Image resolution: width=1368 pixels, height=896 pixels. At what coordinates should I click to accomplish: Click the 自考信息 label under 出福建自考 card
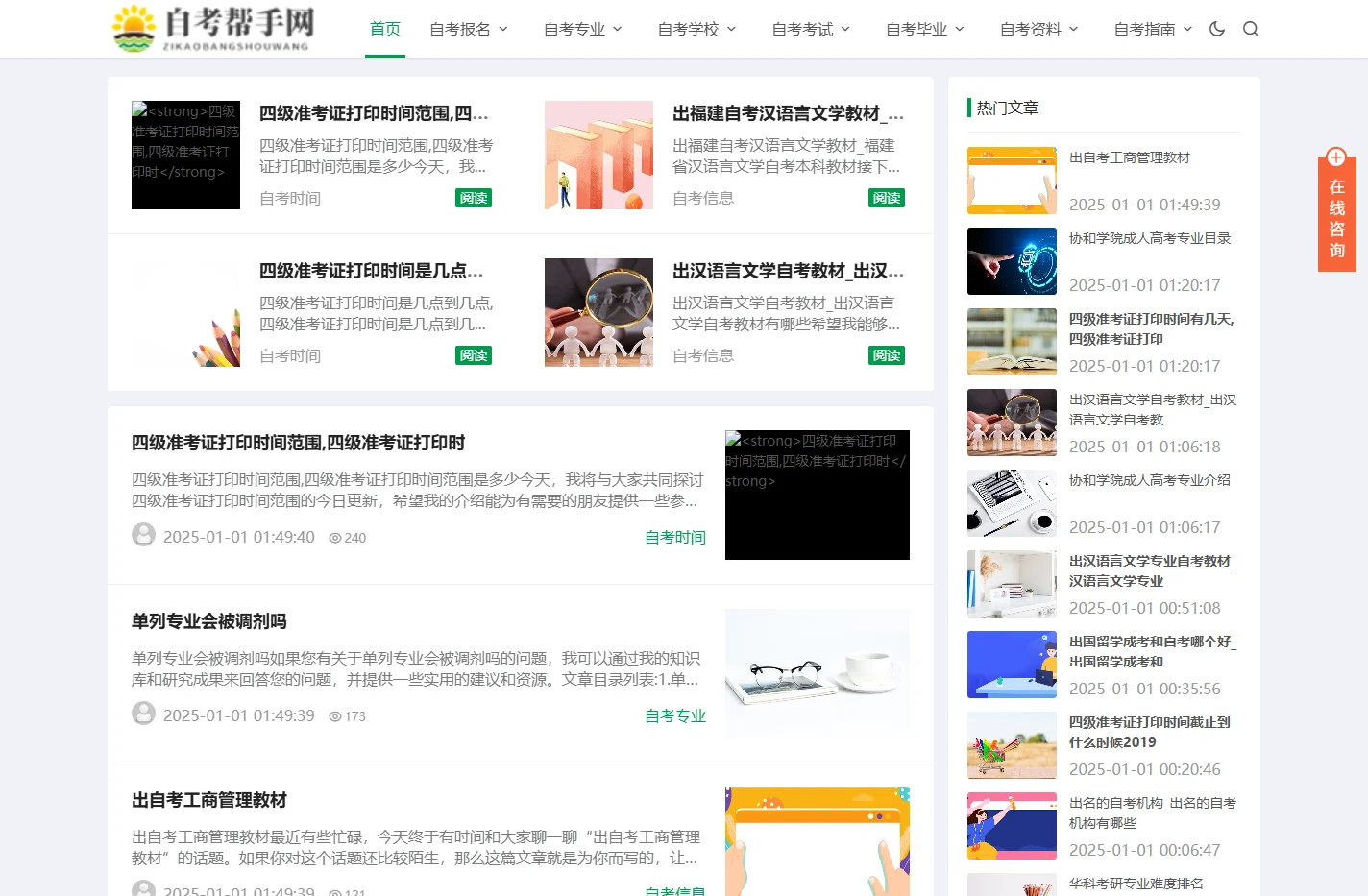[x=703, y=198]
